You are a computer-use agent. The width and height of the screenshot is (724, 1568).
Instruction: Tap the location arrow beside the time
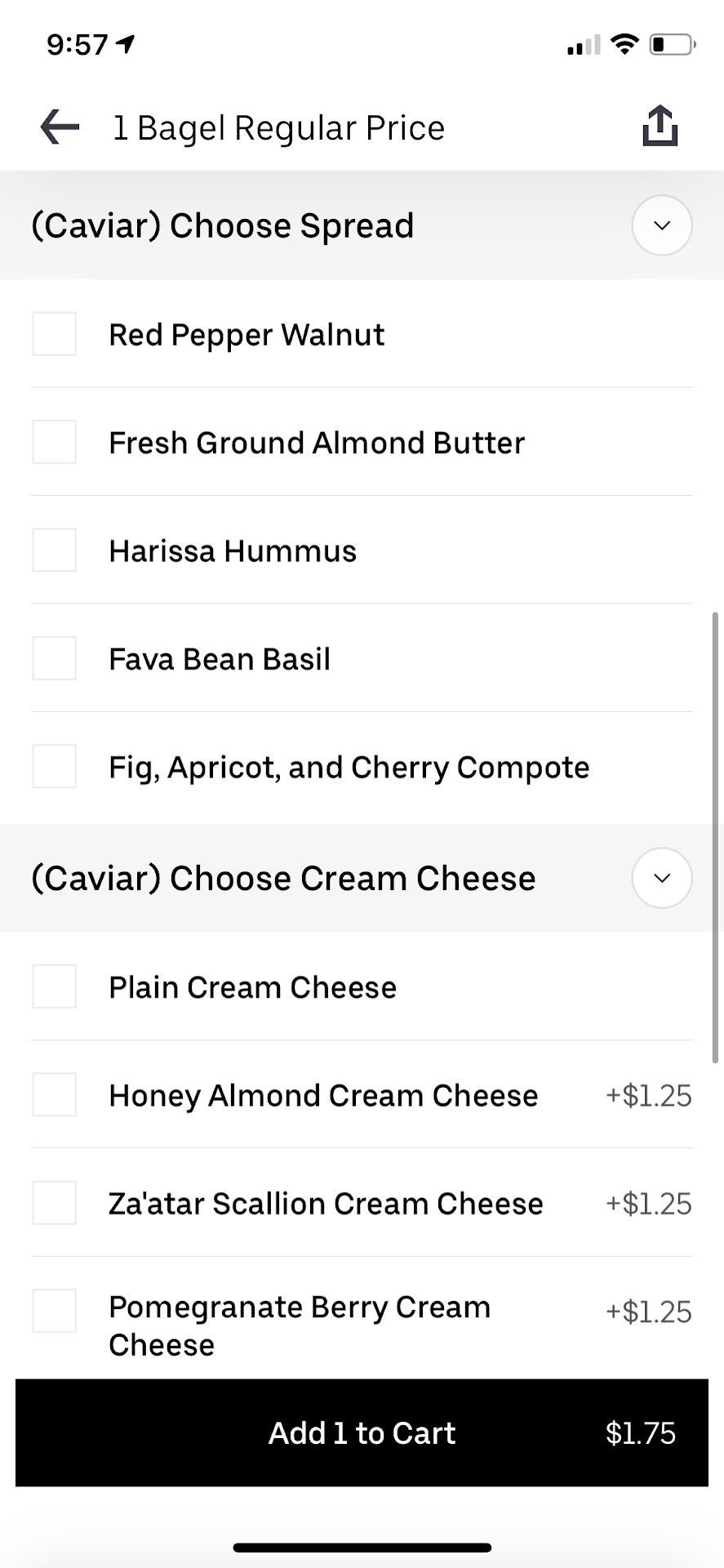coord(126,44)
